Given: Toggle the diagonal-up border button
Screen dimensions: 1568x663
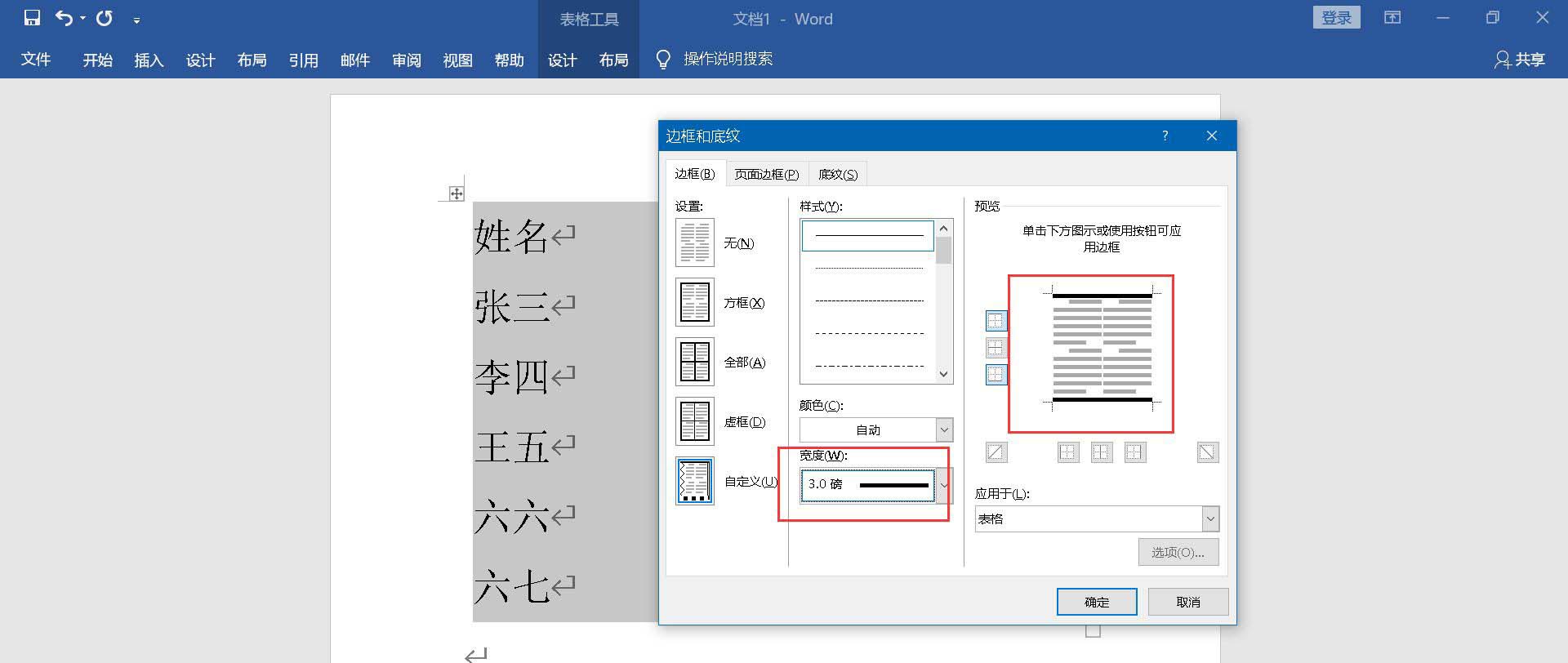Looking at the screenshot, I should [996, 452].
